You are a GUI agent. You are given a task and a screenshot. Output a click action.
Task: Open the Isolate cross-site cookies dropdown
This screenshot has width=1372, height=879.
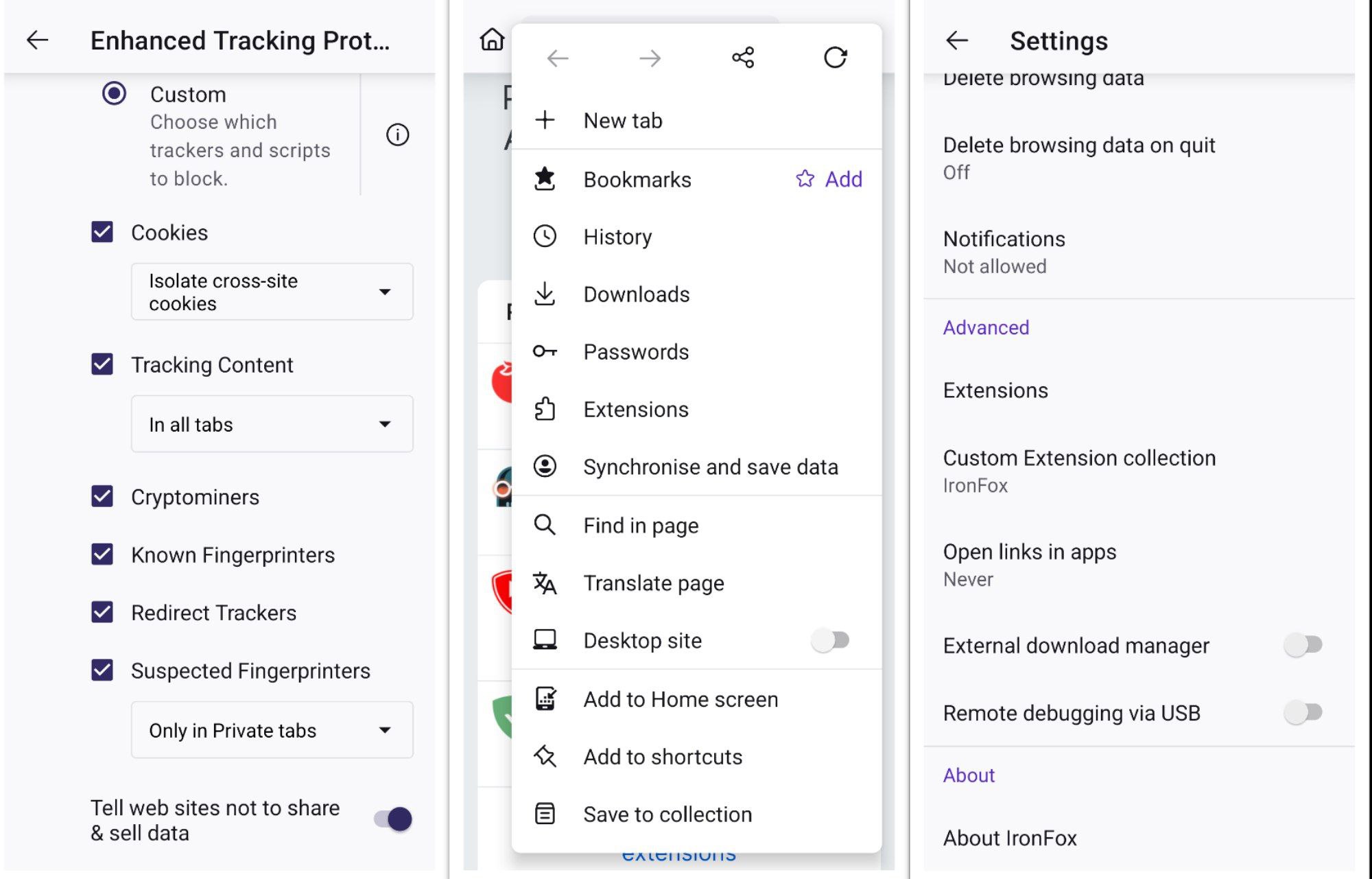272,292
